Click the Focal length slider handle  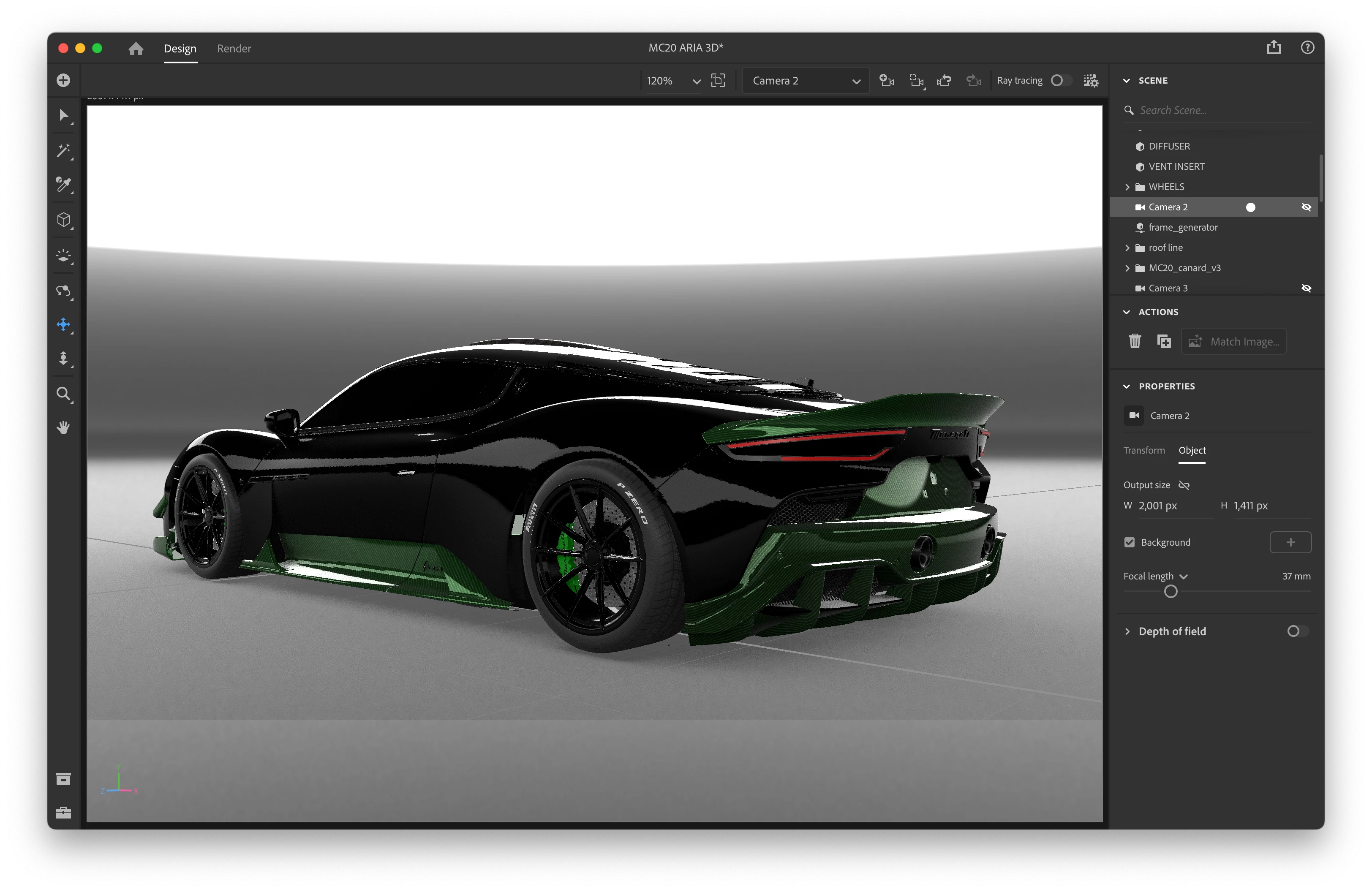tap(1170, 591)
